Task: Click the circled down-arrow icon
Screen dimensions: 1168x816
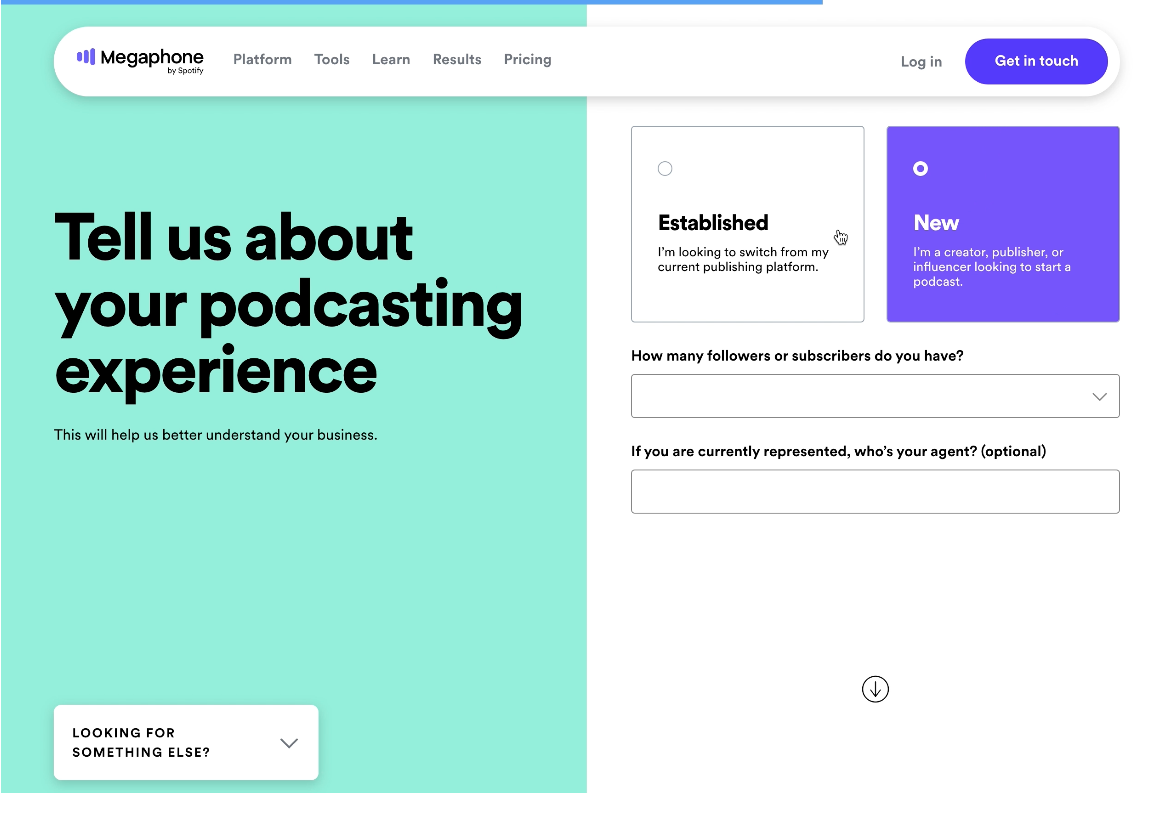Action: [875, 689]
